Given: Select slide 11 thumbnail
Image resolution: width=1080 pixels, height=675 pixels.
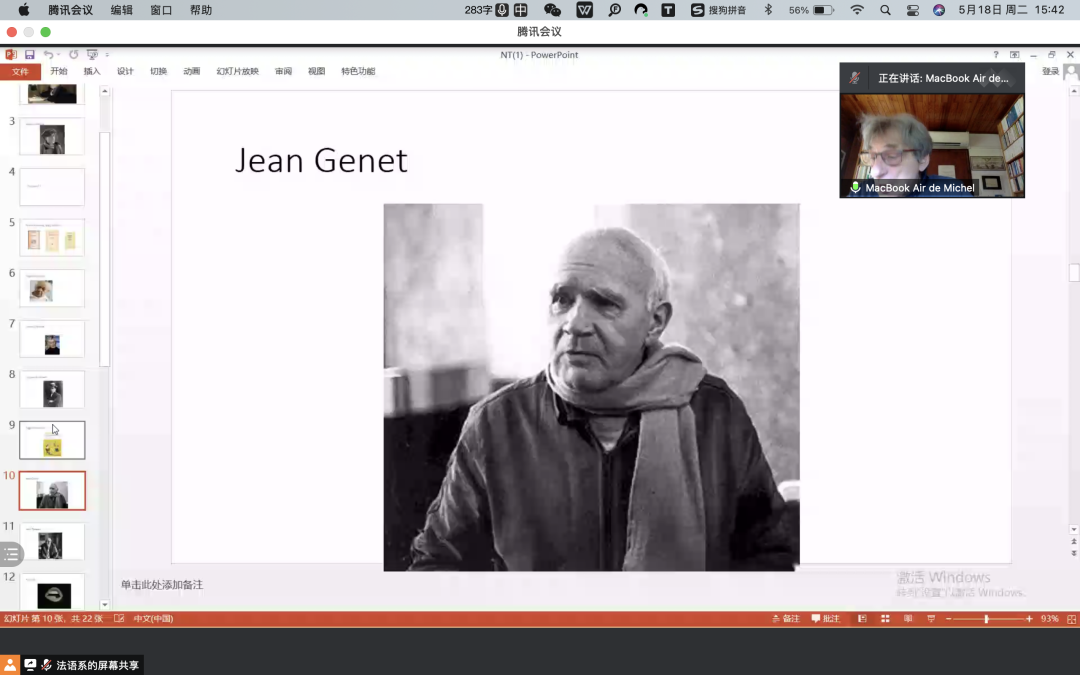Looking at the screenshot, I should [52, 542].
